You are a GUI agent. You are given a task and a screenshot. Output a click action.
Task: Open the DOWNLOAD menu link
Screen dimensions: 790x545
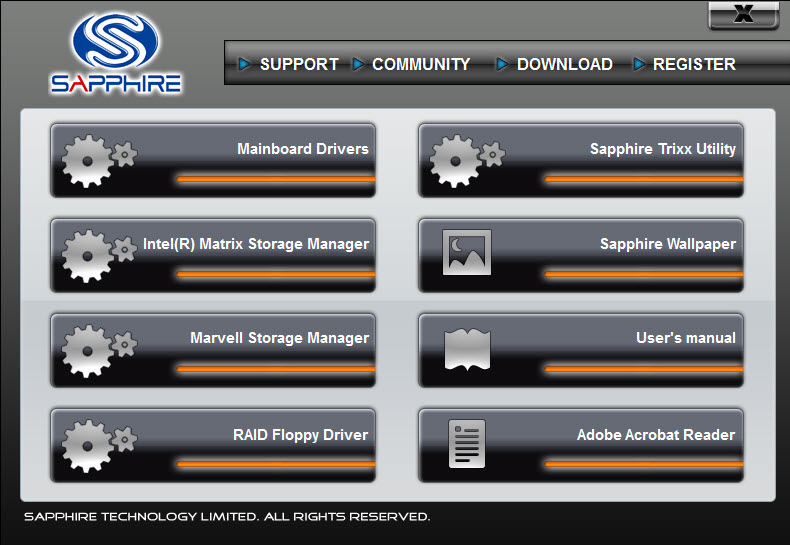coord(565,64)
